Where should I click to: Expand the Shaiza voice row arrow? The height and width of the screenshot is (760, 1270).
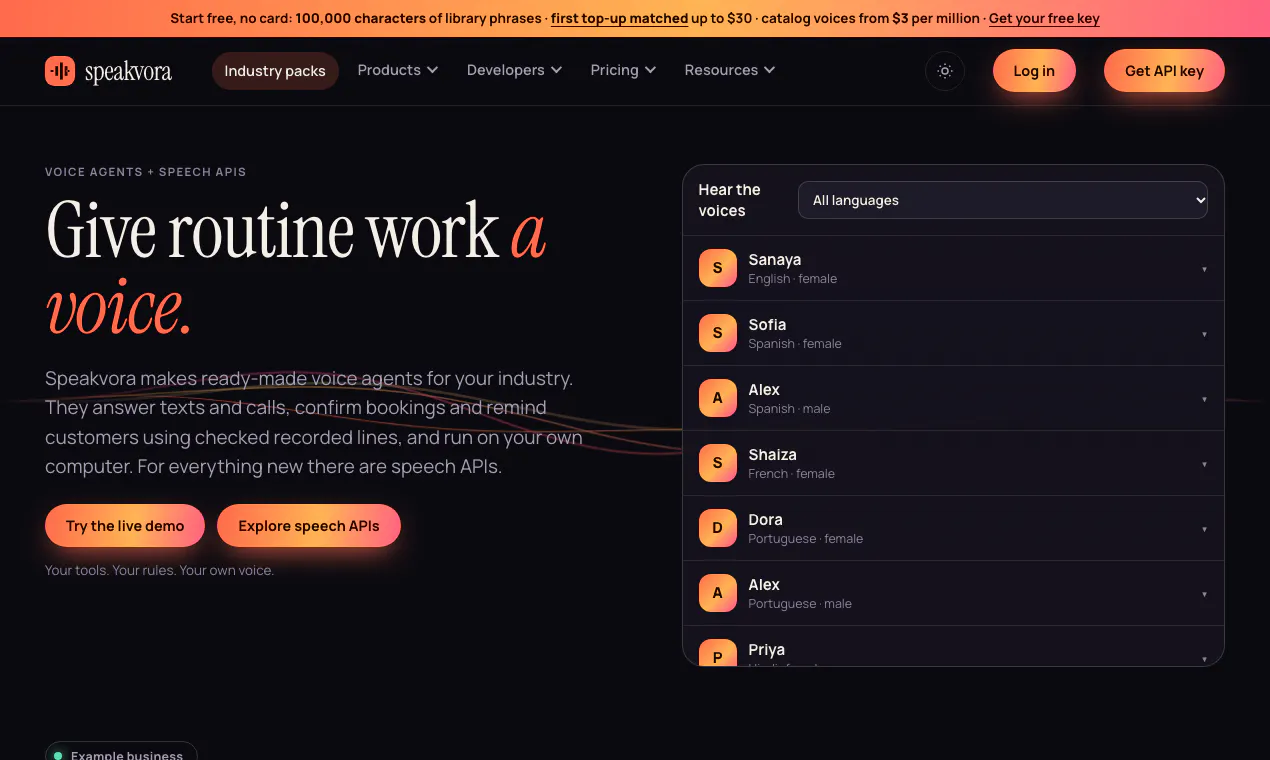(x=1204, y=464)
